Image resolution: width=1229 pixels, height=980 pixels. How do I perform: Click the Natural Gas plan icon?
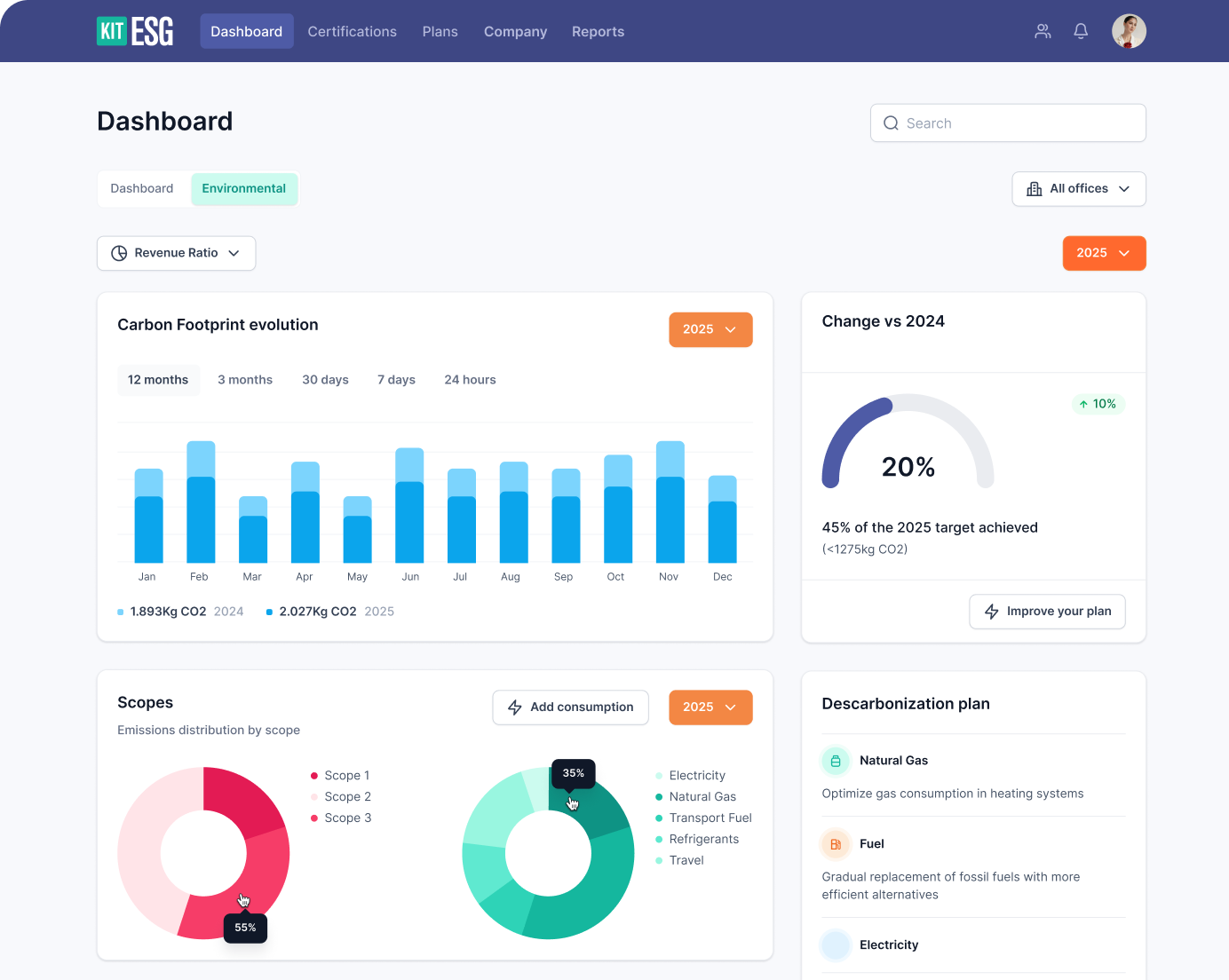836,761
